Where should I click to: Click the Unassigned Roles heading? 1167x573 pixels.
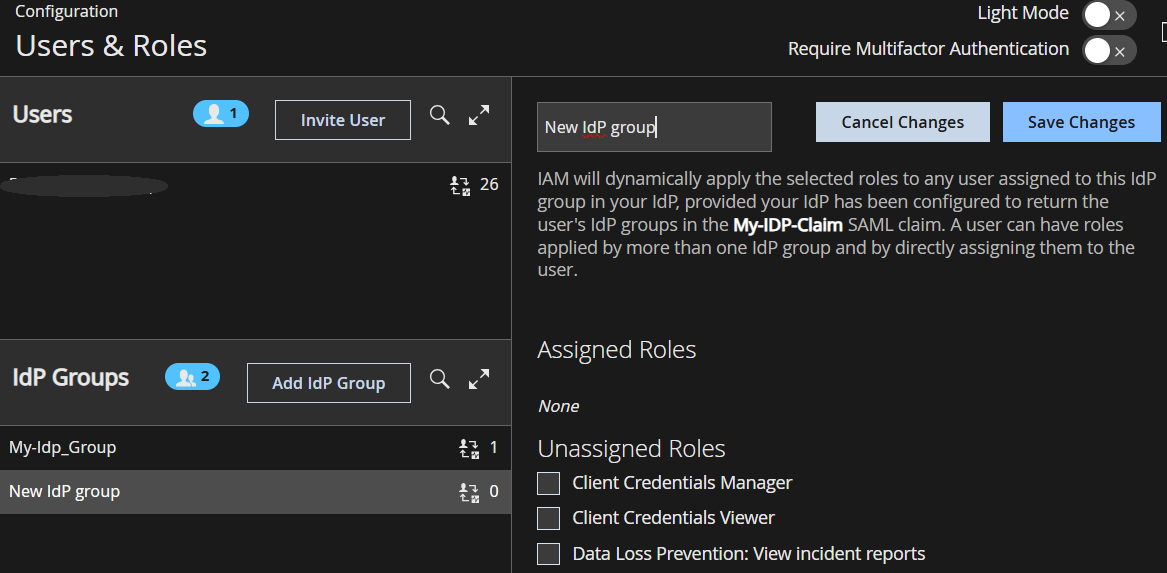tap(631, 448)
